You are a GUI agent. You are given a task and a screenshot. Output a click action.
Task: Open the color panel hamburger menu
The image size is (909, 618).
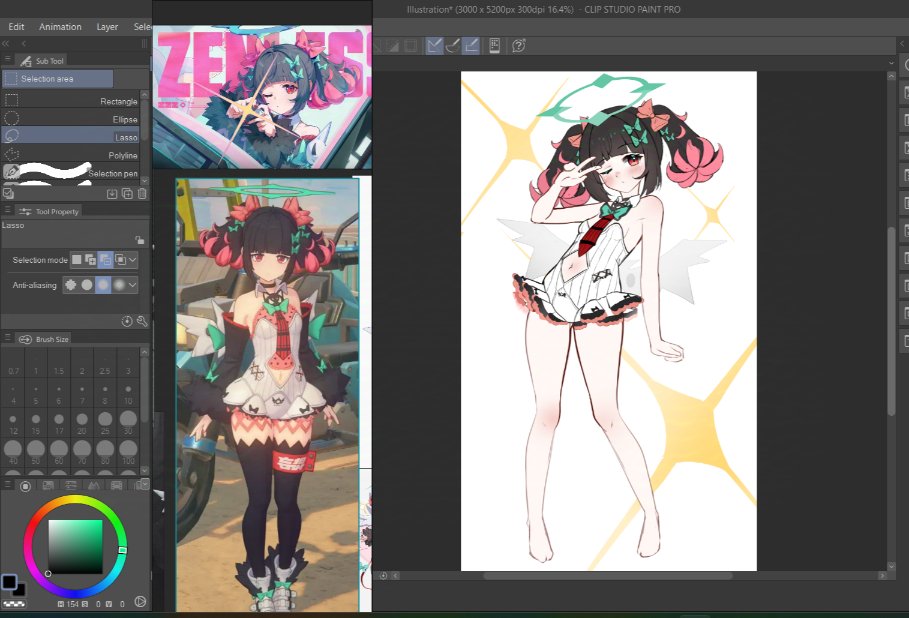[x=8, y=484]
